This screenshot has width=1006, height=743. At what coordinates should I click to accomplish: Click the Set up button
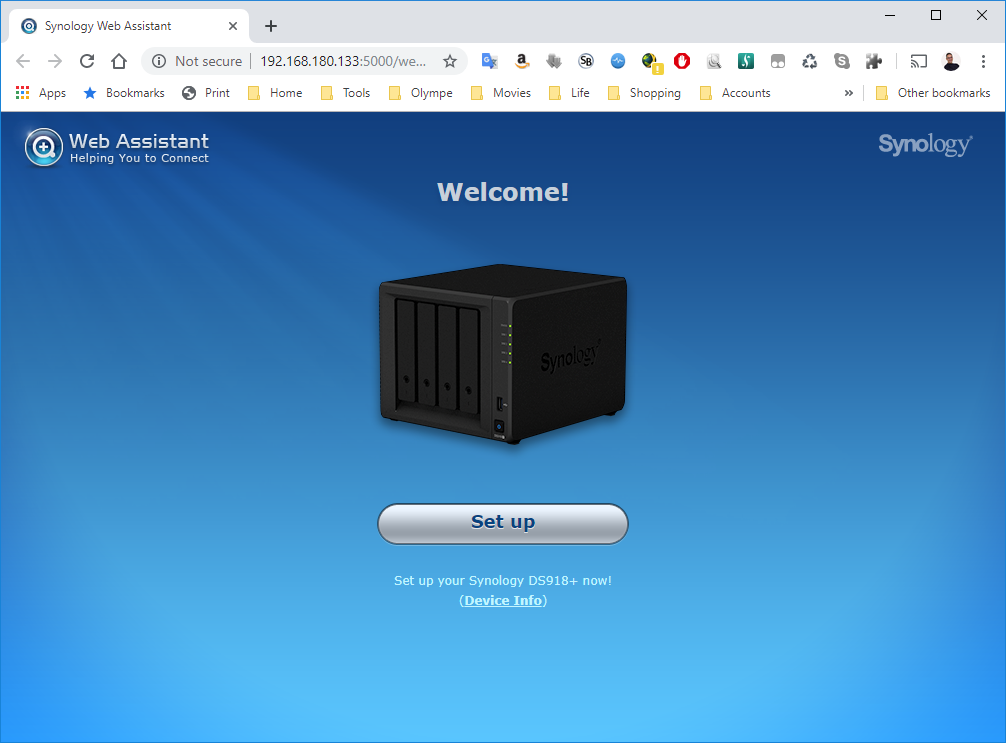pos(502,524)
